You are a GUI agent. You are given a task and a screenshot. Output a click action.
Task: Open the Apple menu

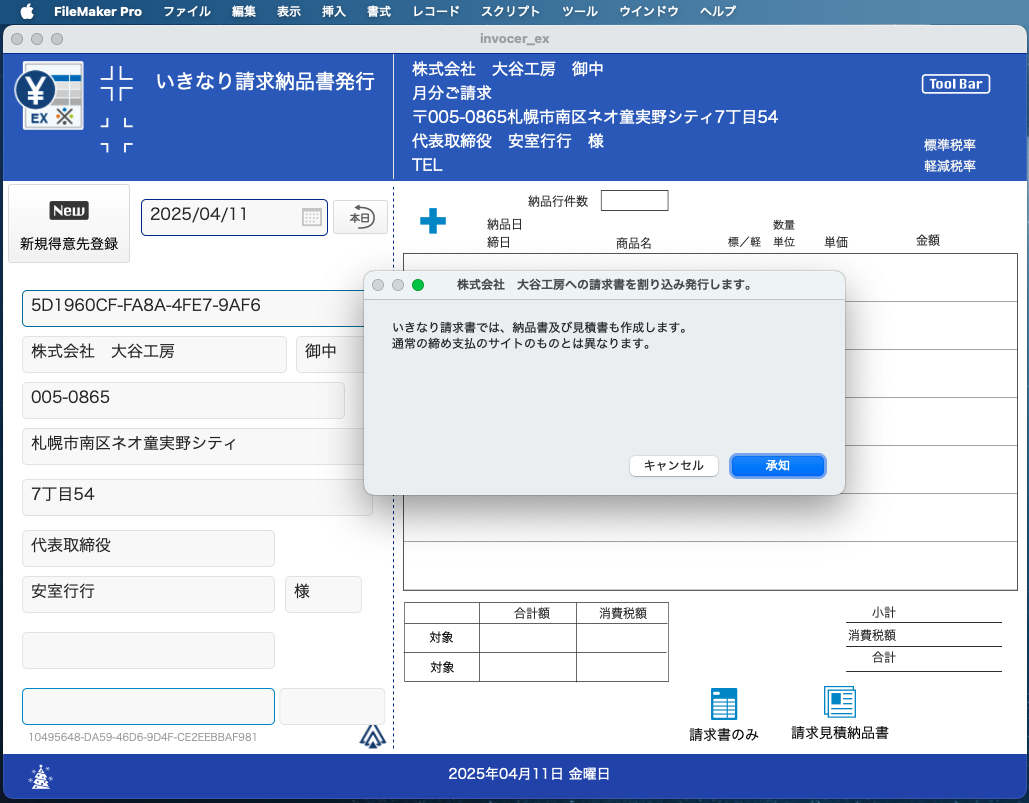point(26,12)
